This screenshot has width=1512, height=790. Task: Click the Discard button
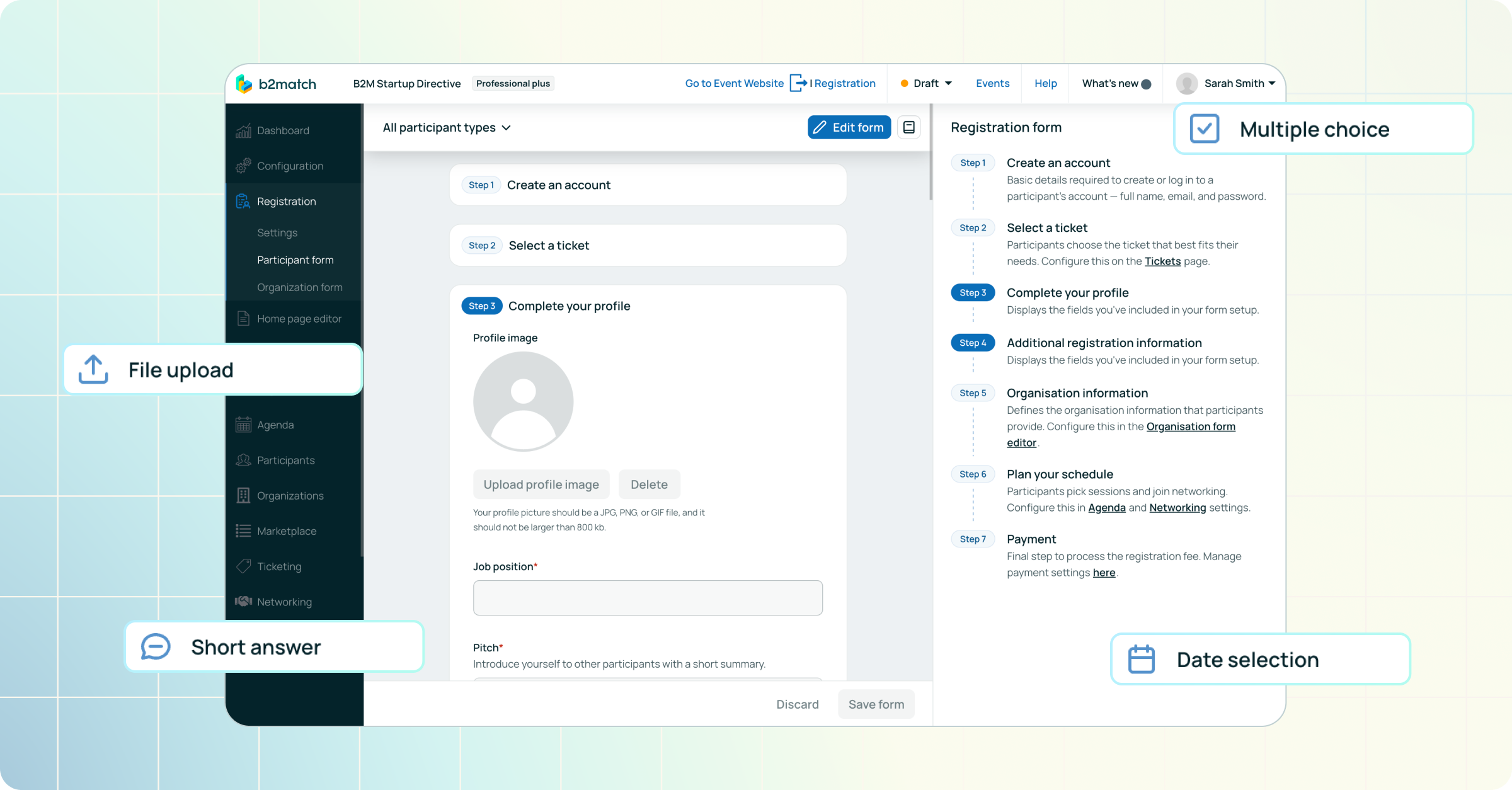pos(797,704)
